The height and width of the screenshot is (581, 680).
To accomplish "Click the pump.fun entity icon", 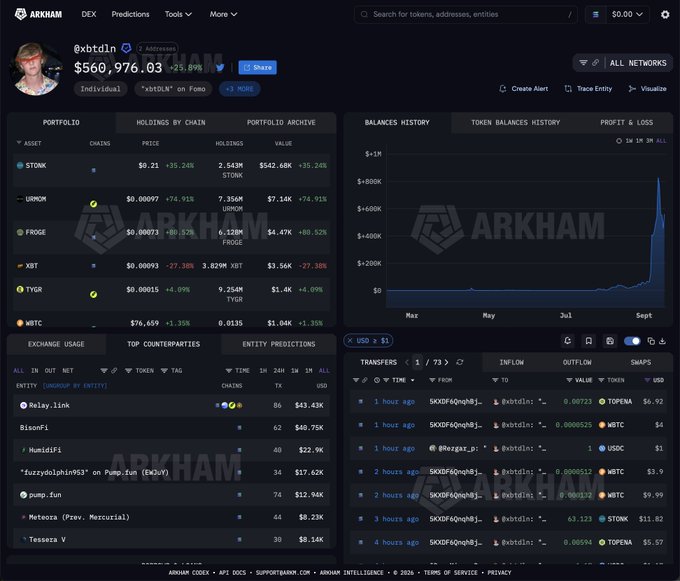I will tap(23, 495).
